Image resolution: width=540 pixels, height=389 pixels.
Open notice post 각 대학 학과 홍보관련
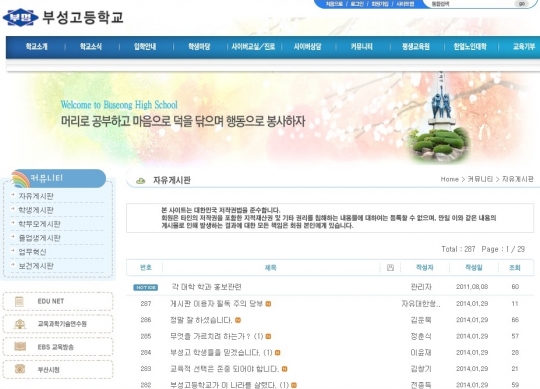click(206, 287)
